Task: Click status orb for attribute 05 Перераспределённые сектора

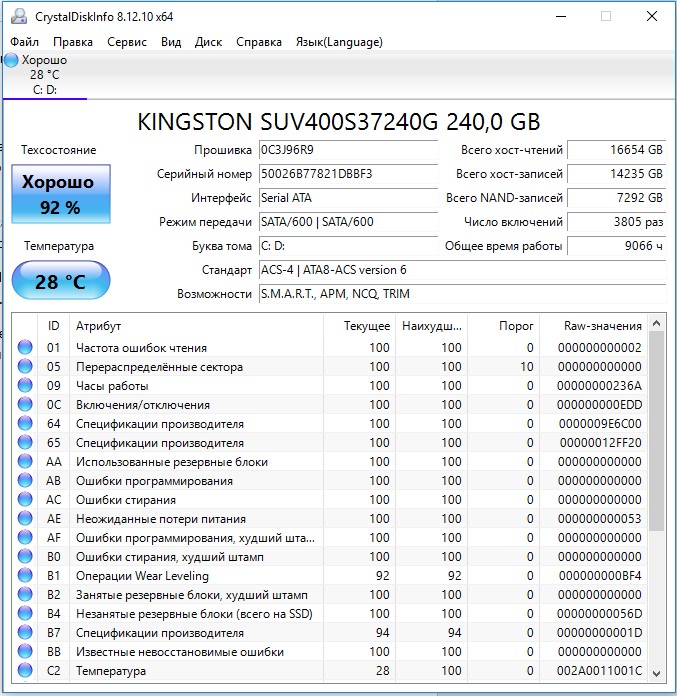Action: (25, 366)
